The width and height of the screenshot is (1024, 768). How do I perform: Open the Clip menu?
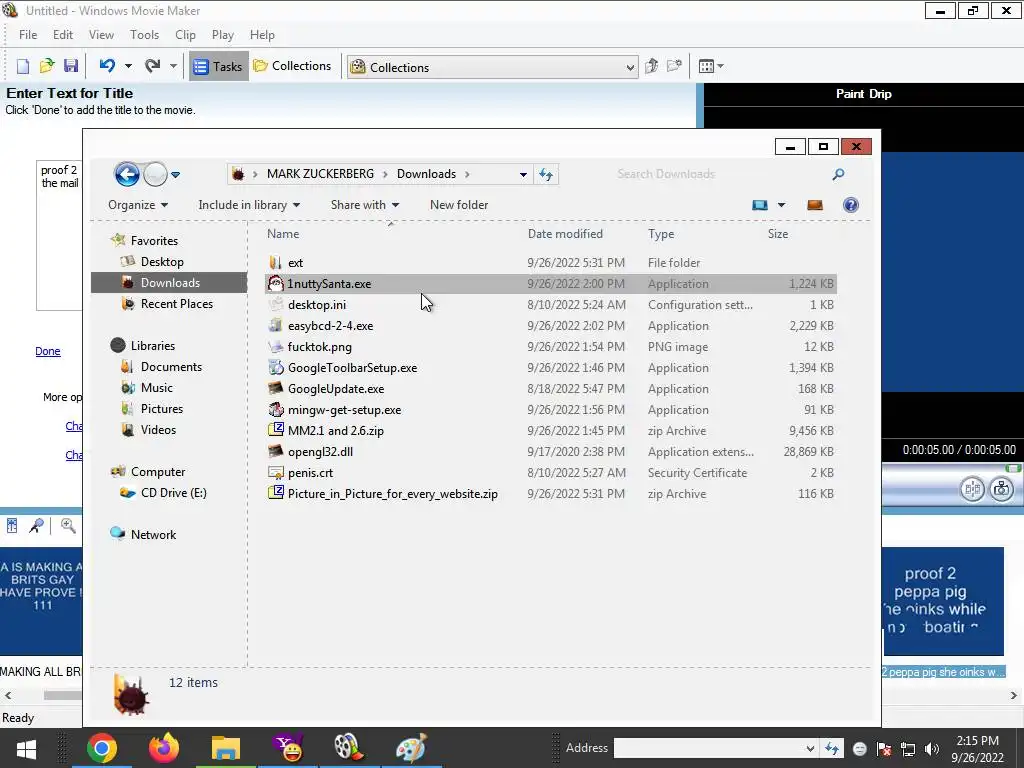(185, 35)
